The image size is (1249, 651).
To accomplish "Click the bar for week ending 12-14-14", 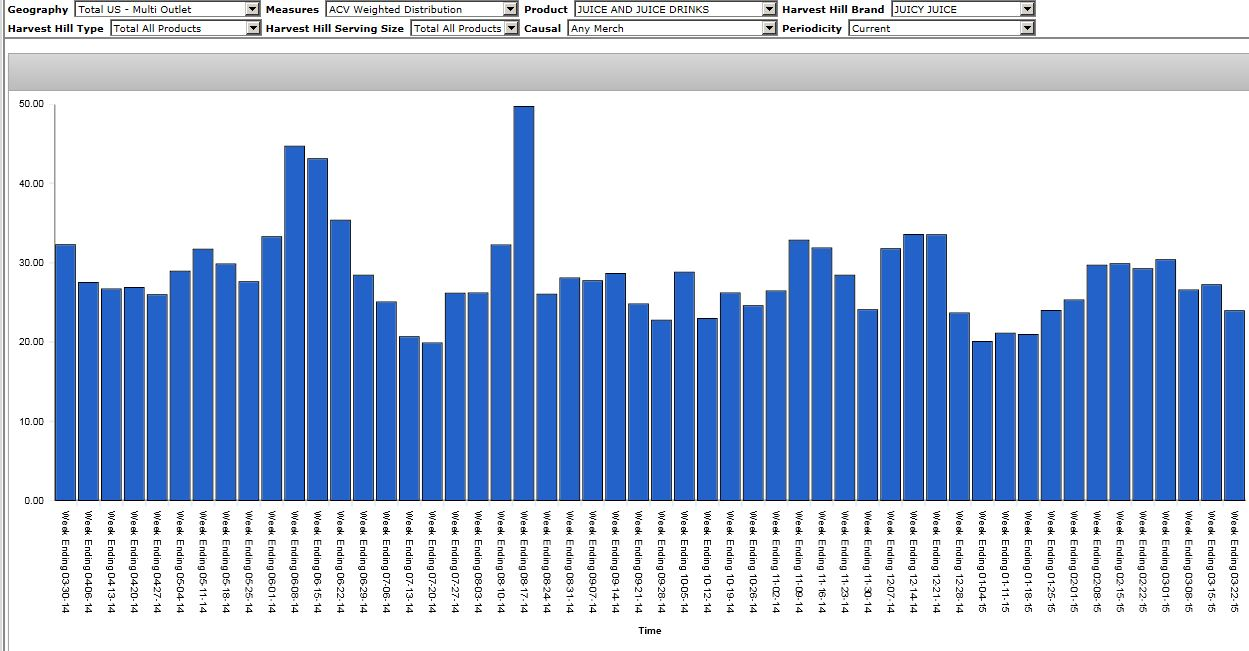I will pos(913,367).
